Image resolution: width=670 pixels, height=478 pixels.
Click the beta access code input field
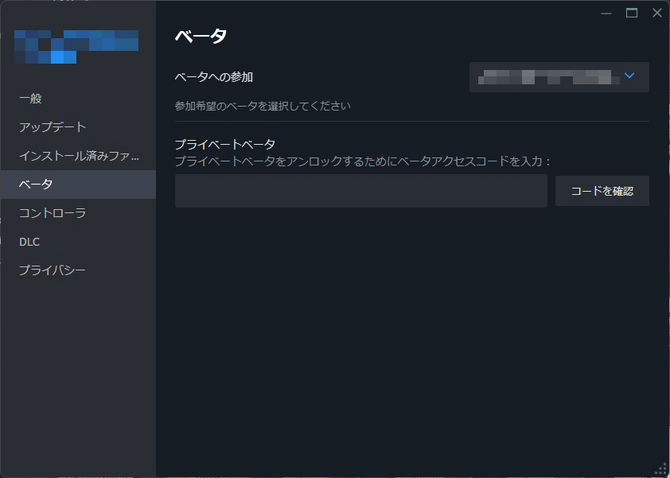coord(360,191)
